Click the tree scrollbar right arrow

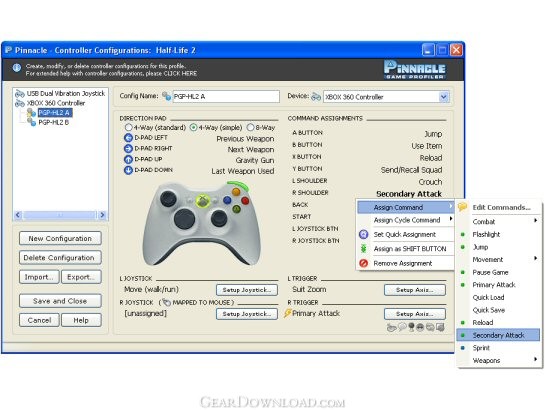(102, 215)
